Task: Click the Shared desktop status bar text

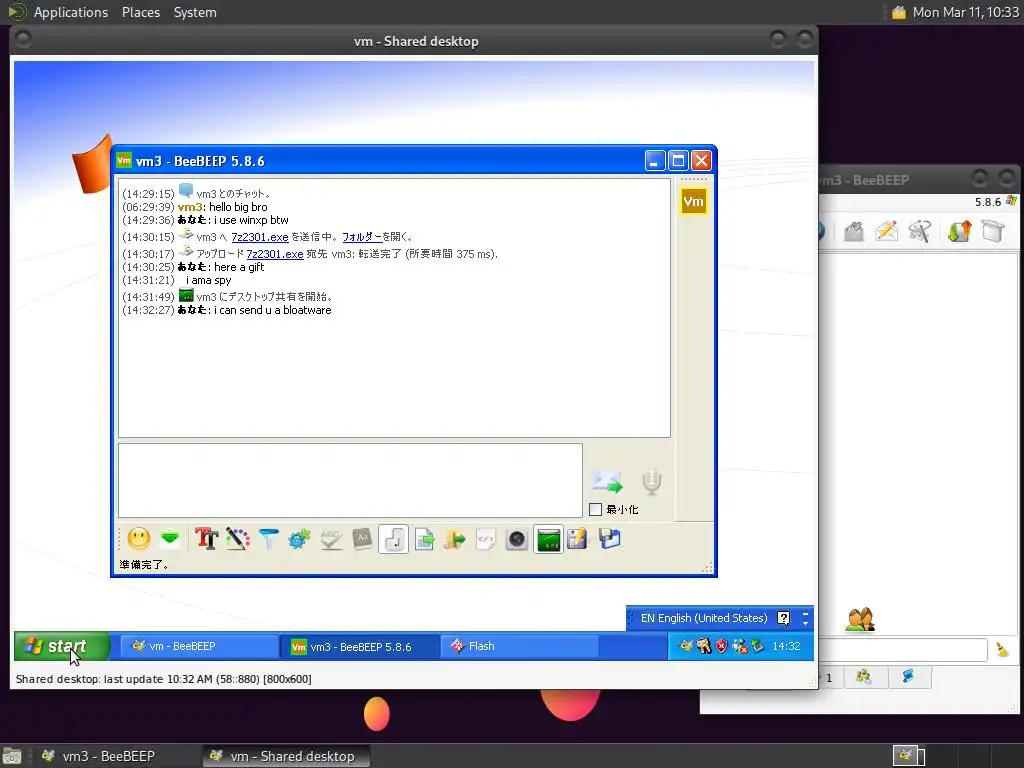Action: point(163,679)
